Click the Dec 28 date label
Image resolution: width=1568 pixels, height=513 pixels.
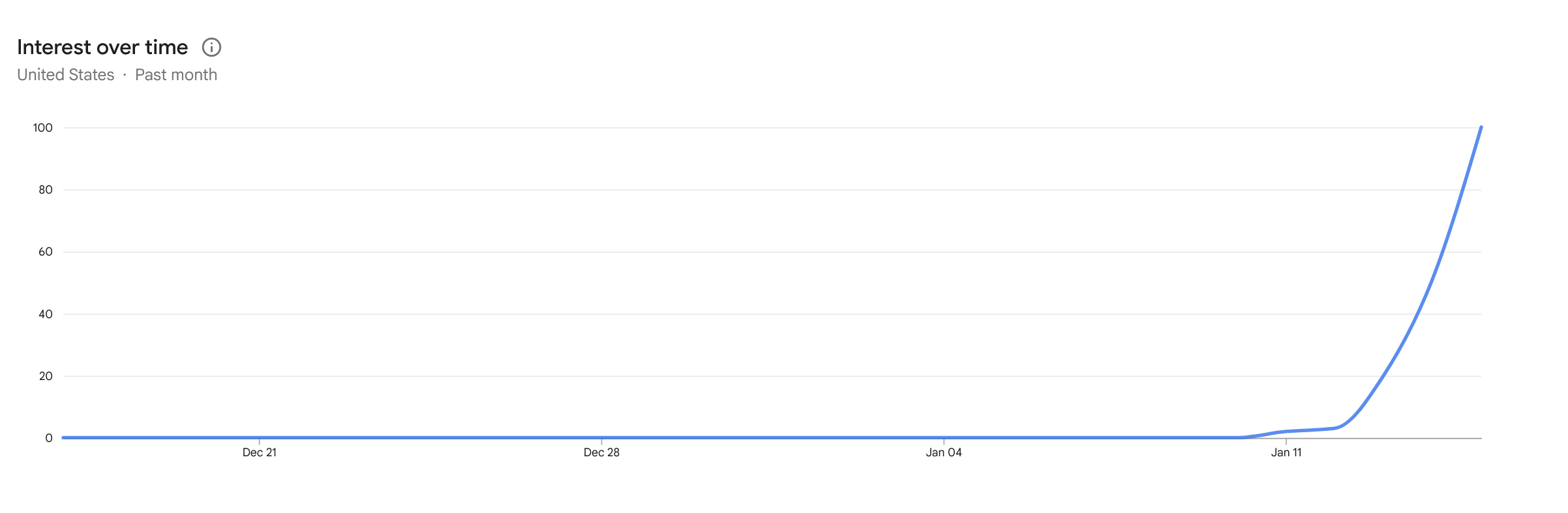coord(601,452)
